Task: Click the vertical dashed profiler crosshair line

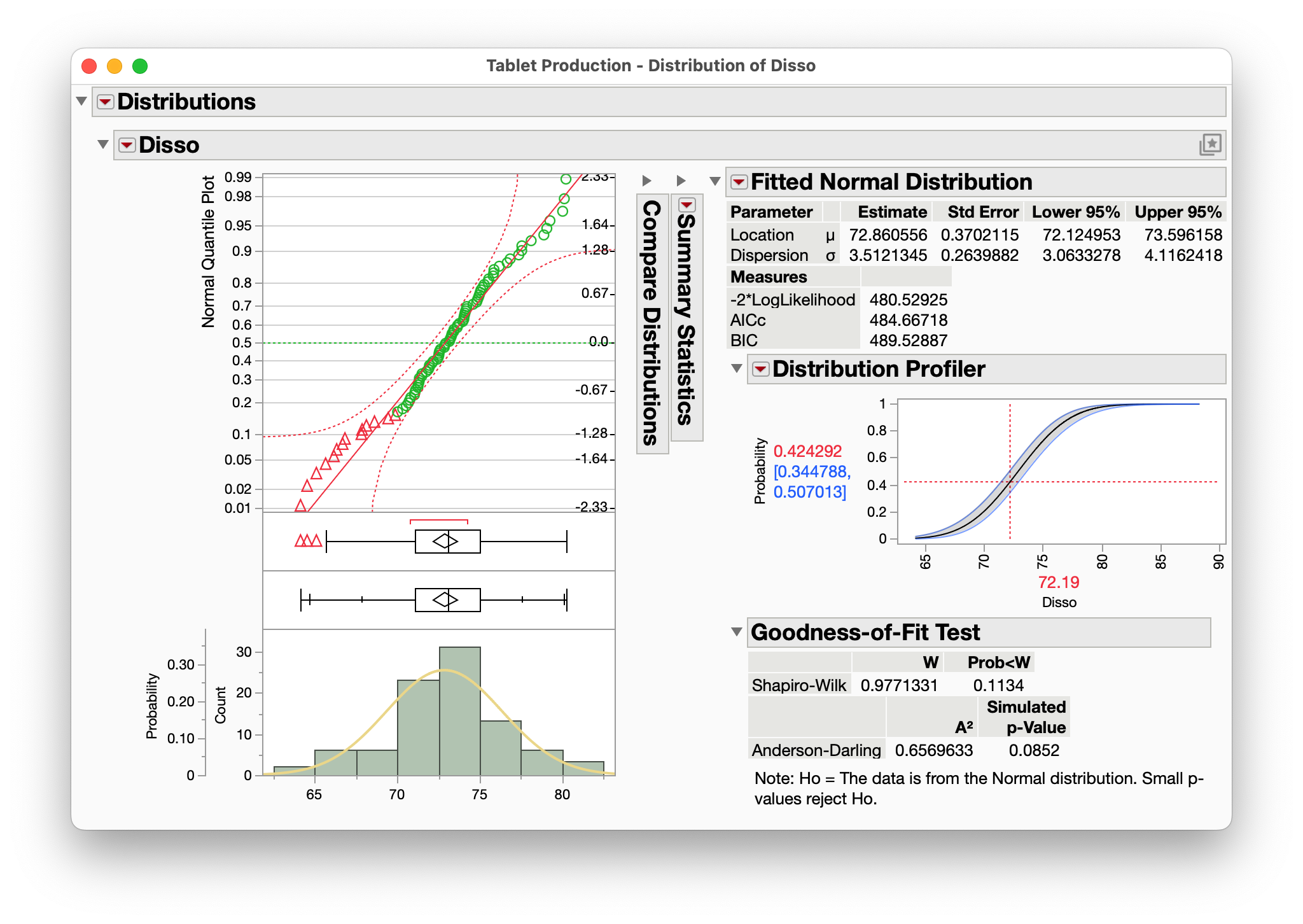Action: coord(1010,471)
